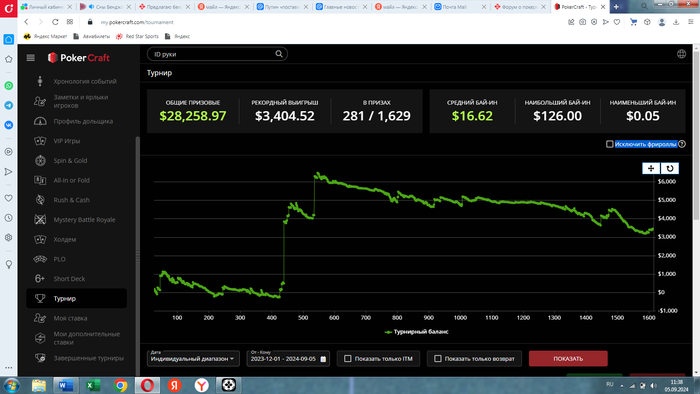Screen dimensions: 700x394
Task: Open the downloads icon in the browser toolbar
Action: pos(676,22)
